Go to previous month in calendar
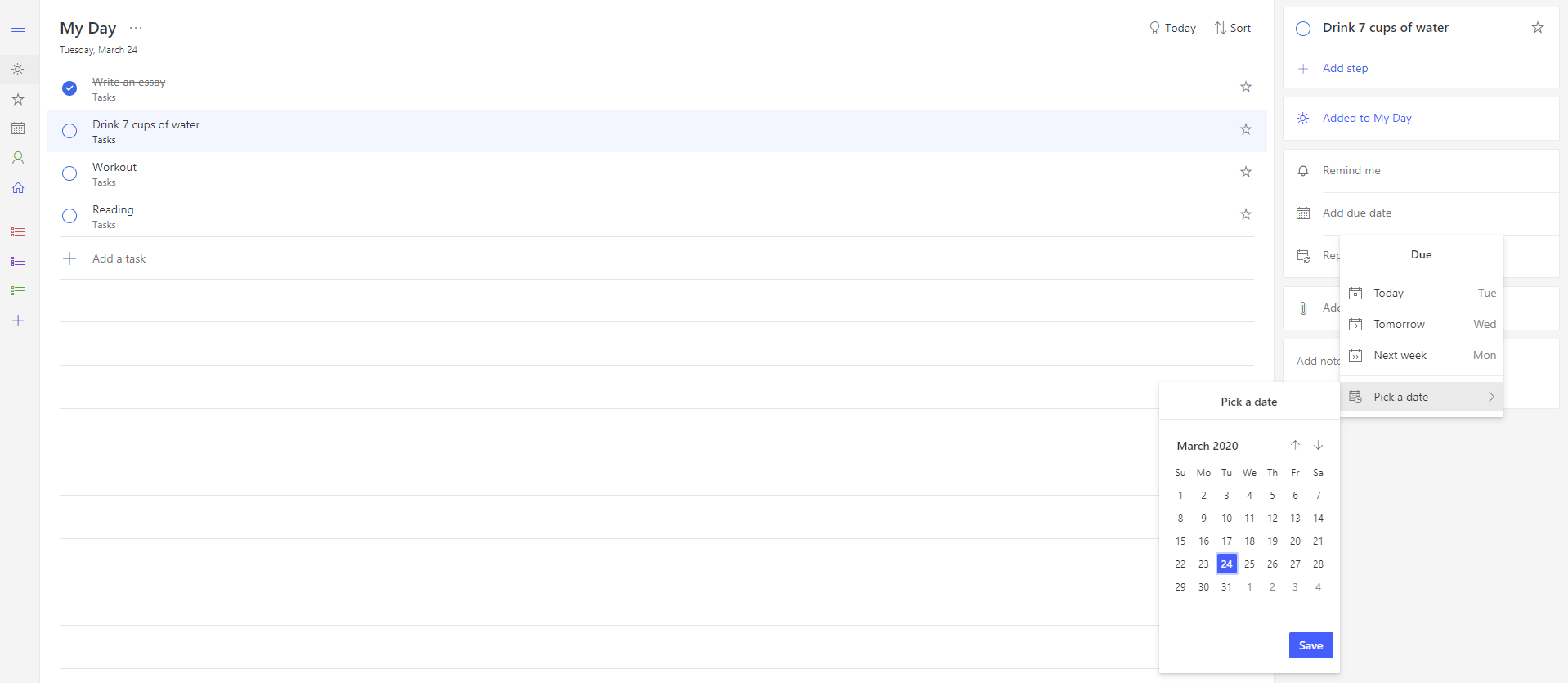 [1295, 446]
